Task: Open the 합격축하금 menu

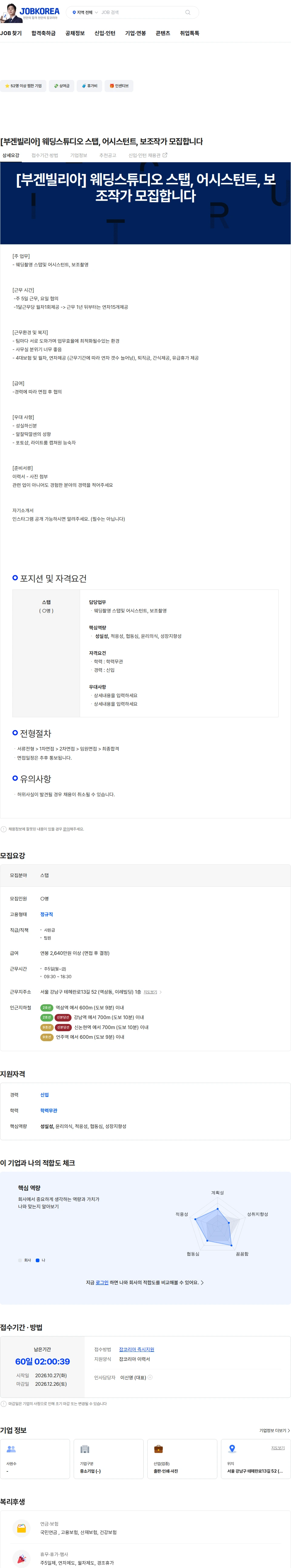Action: pyautogui.click(x=43, y=34)
